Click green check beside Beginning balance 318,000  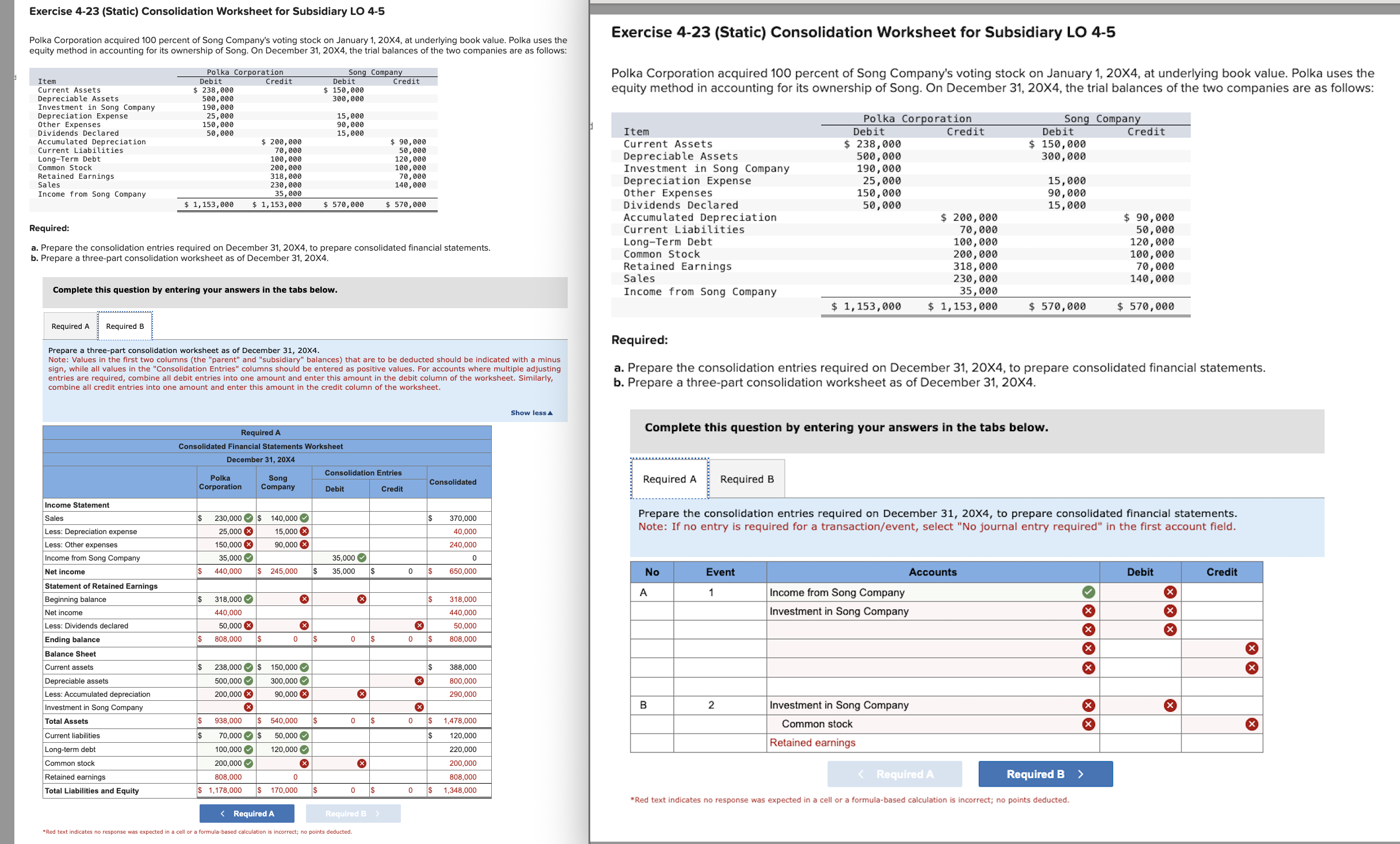pos(248,599)
